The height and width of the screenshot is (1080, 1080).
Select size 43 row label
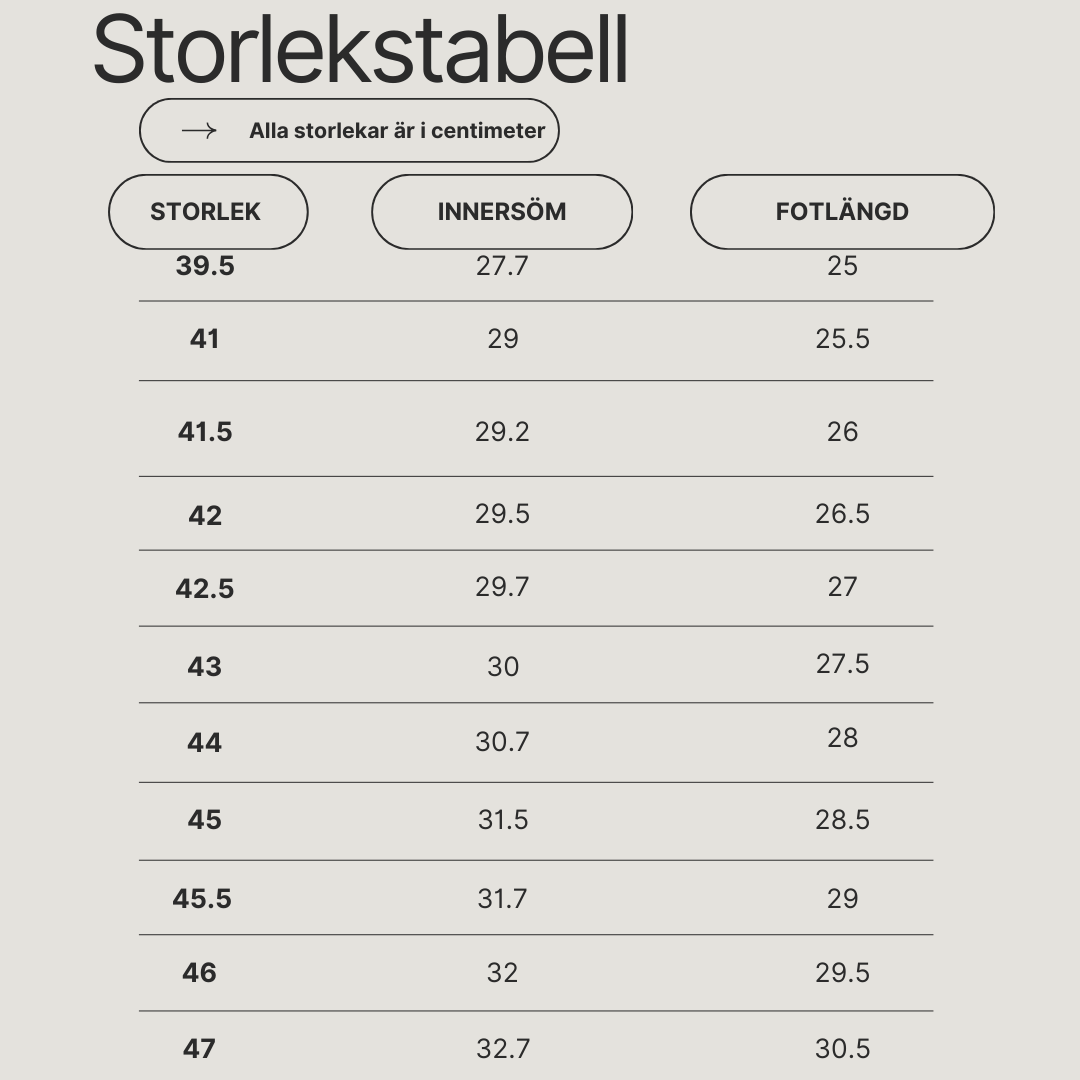coord(205,667)
